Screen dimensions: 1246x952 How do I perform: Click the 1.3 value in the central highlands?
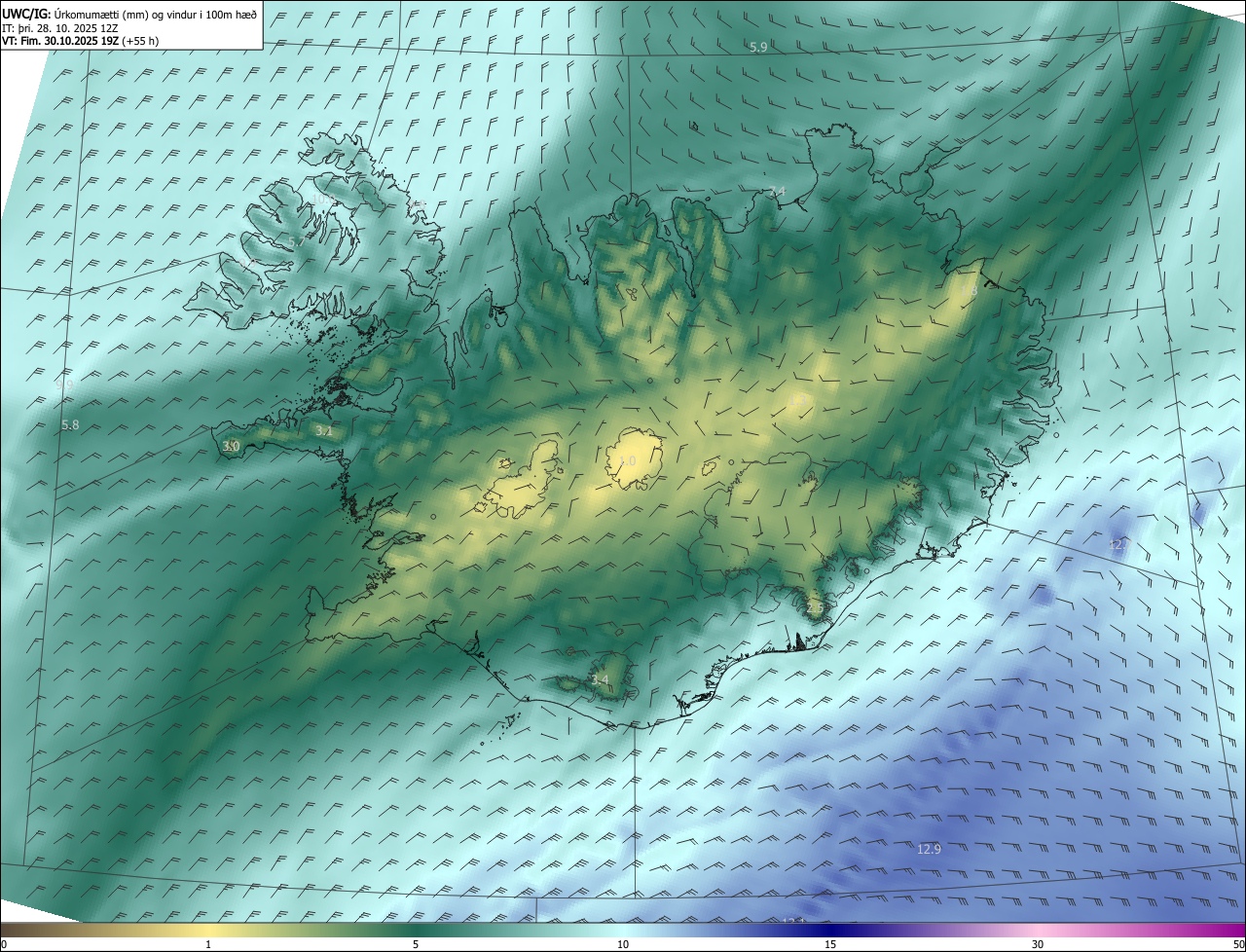(x=798, y=400)
